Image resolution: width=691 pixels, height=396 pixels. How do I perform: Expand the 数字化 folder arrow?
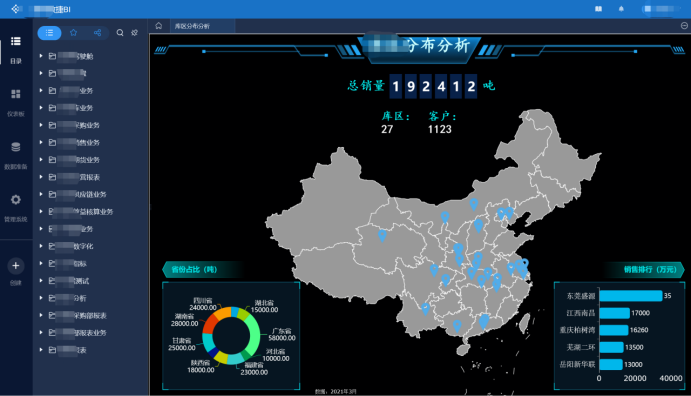pyautogui.click(x=41, y=246)
